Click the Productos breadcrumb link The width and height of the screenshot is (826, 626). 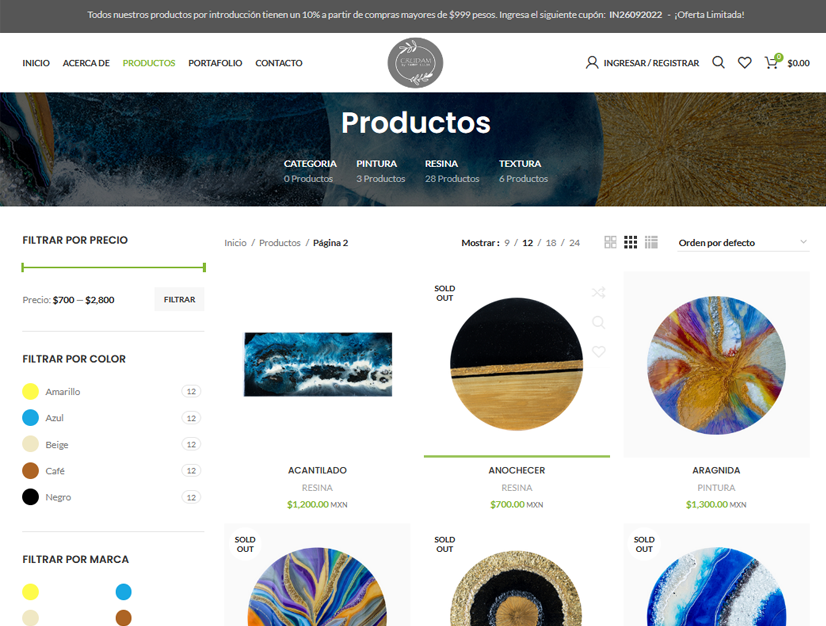pyautogui.click(x=280, y=243)
